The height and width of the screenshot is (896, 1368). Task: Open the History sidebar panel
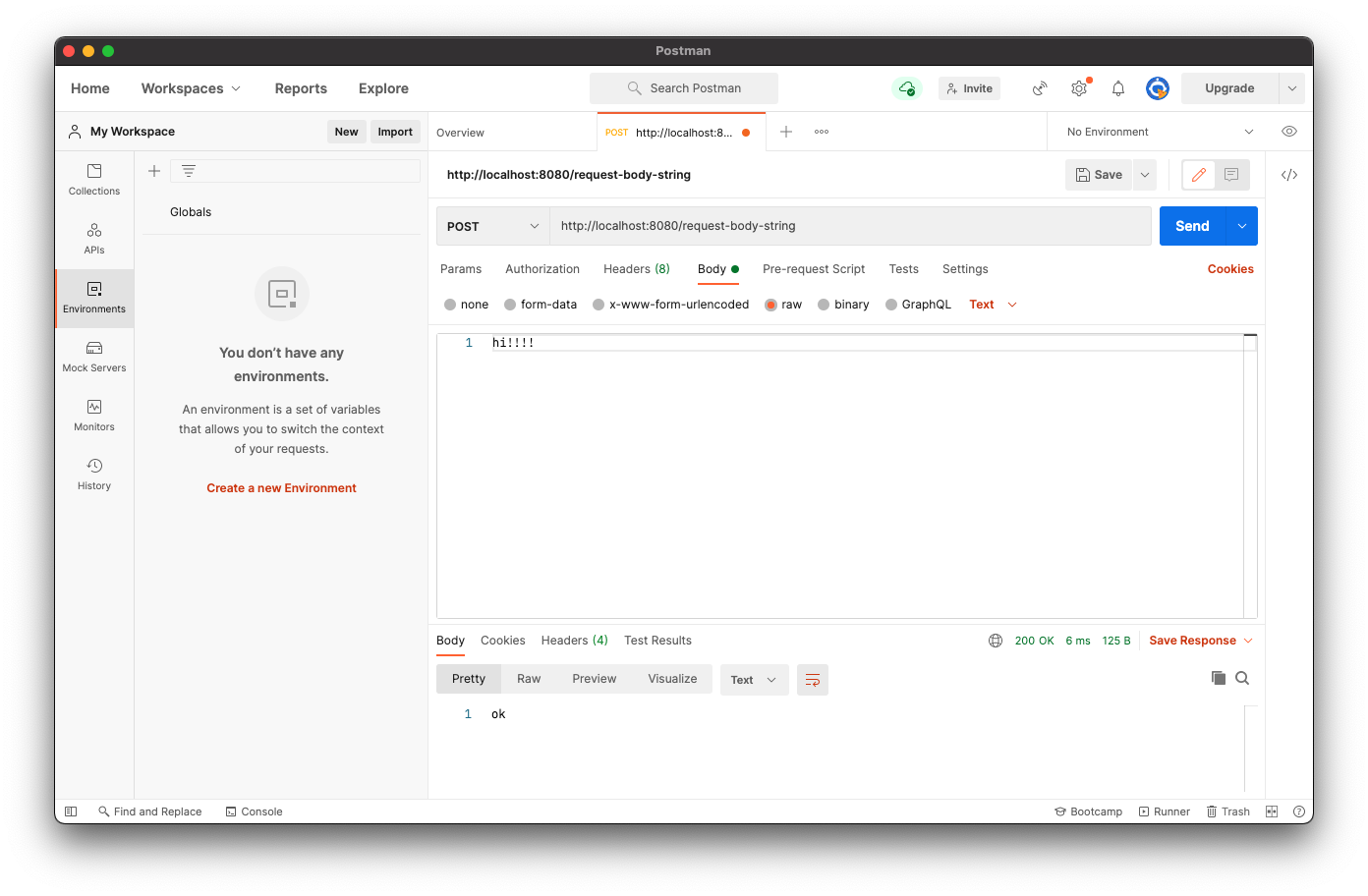point(94,476)
